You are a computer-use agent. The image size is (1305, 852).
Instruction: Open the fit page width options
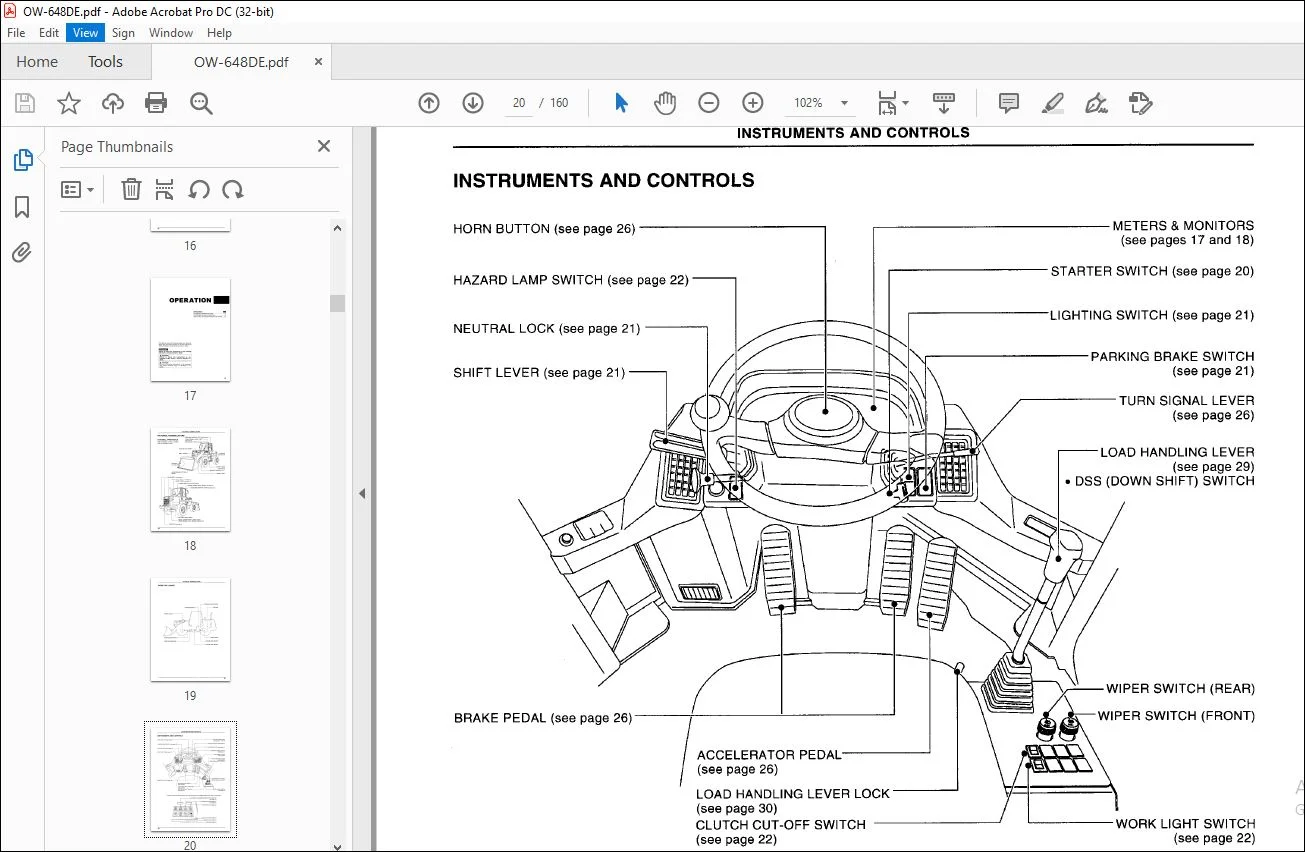point(892,103)
